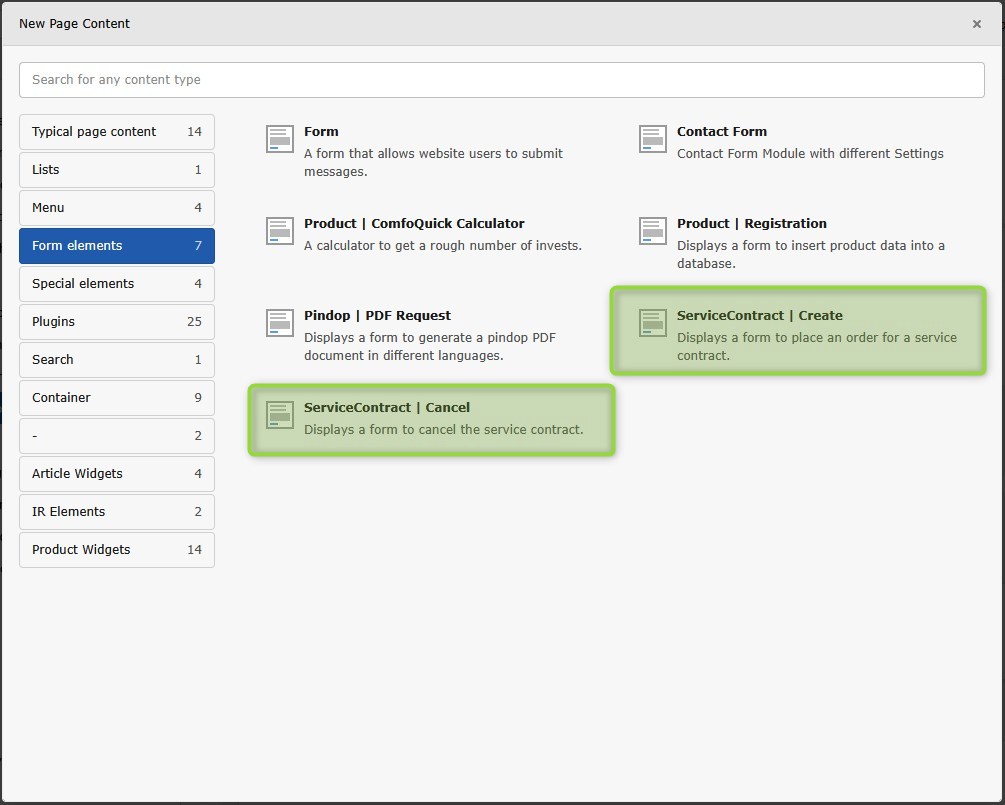Open the Product Widgets tab

(x=116, y=550)
